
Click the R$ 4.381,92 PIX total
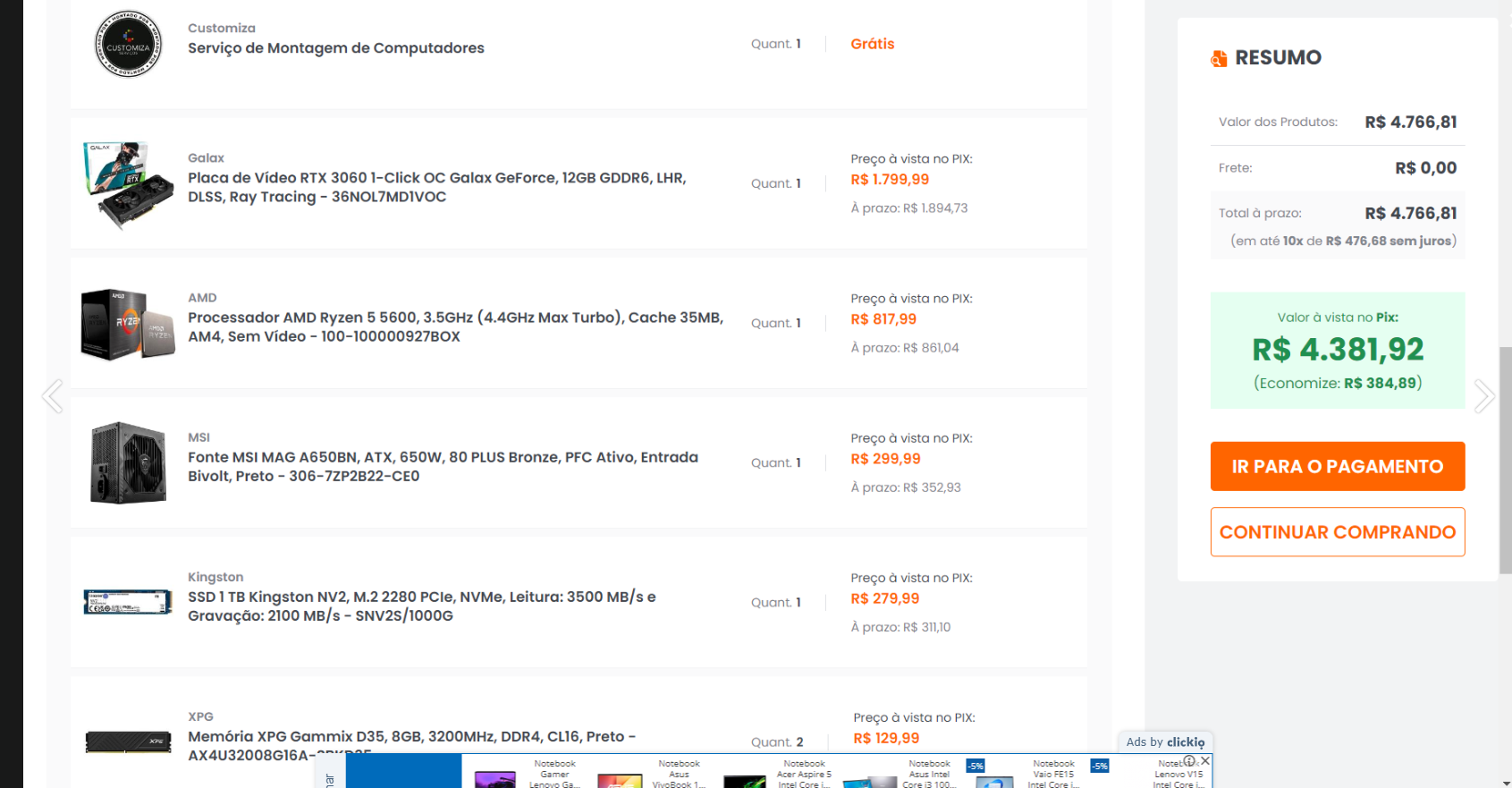pyautogui.click(x=1338, y=350)
